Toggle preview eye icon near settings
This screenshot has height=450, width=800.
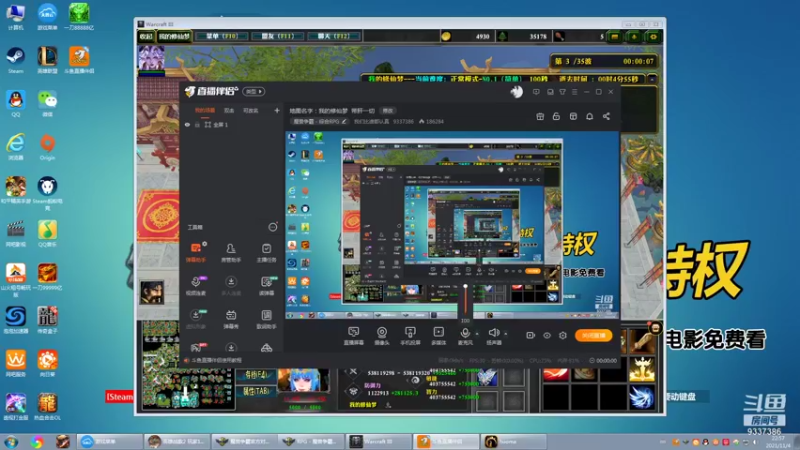(x=547, y=335)
